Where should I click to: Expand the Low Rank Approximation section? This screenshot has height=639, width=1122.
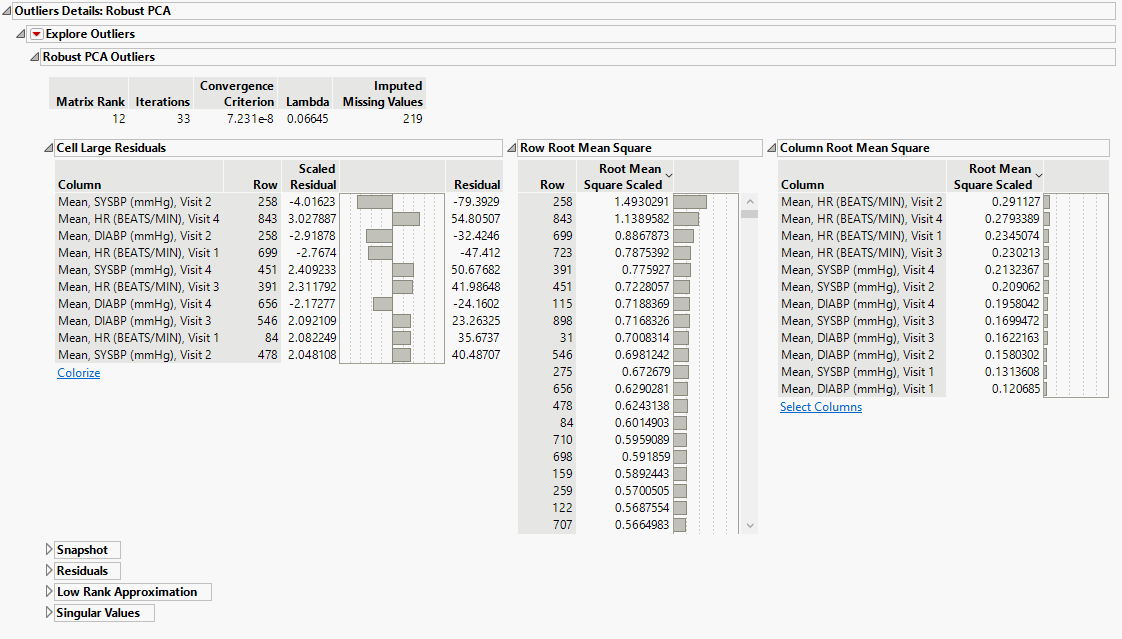[49, 592]
